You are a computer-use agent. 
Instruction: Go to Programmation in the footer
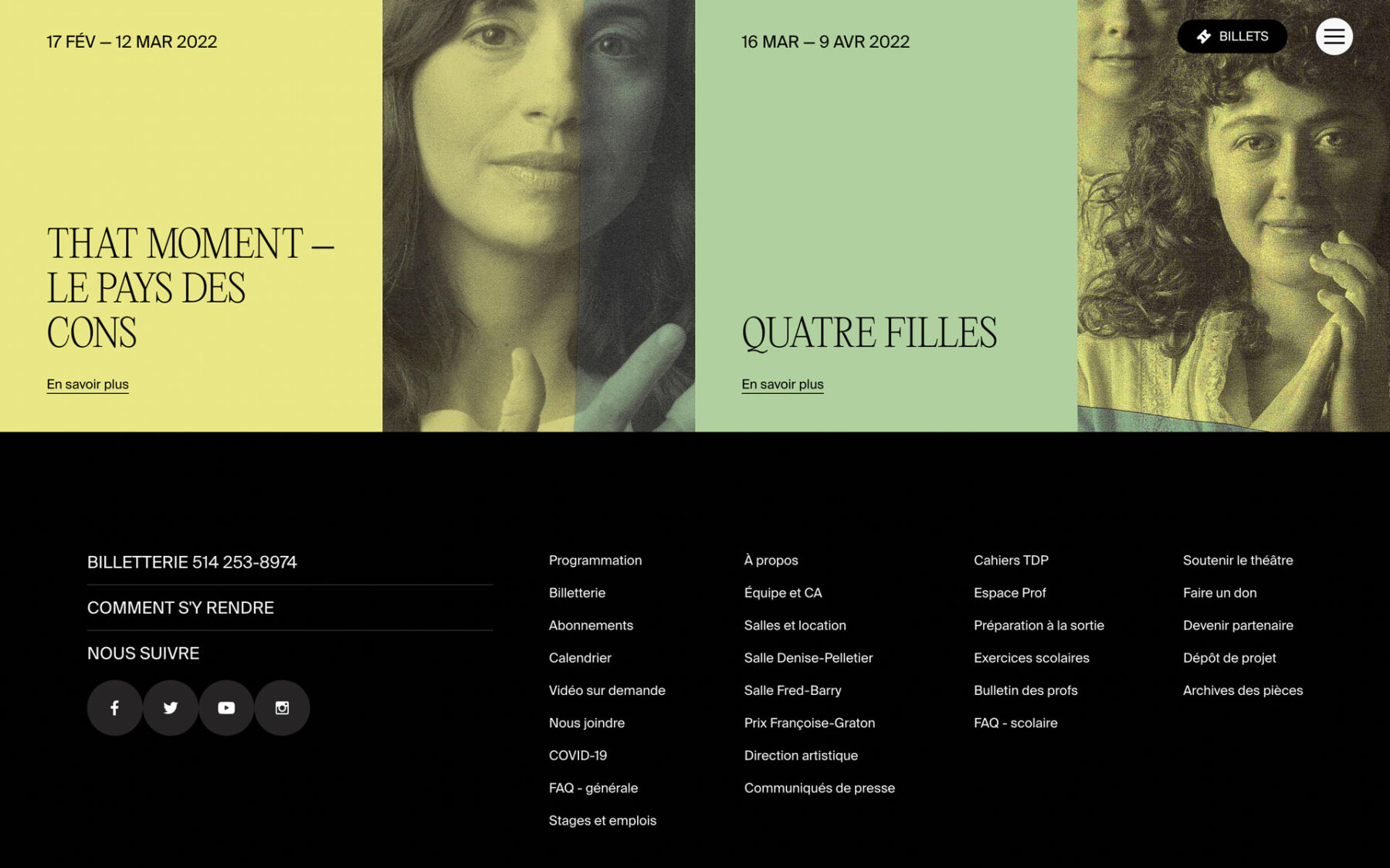click(x=595, y=561)
